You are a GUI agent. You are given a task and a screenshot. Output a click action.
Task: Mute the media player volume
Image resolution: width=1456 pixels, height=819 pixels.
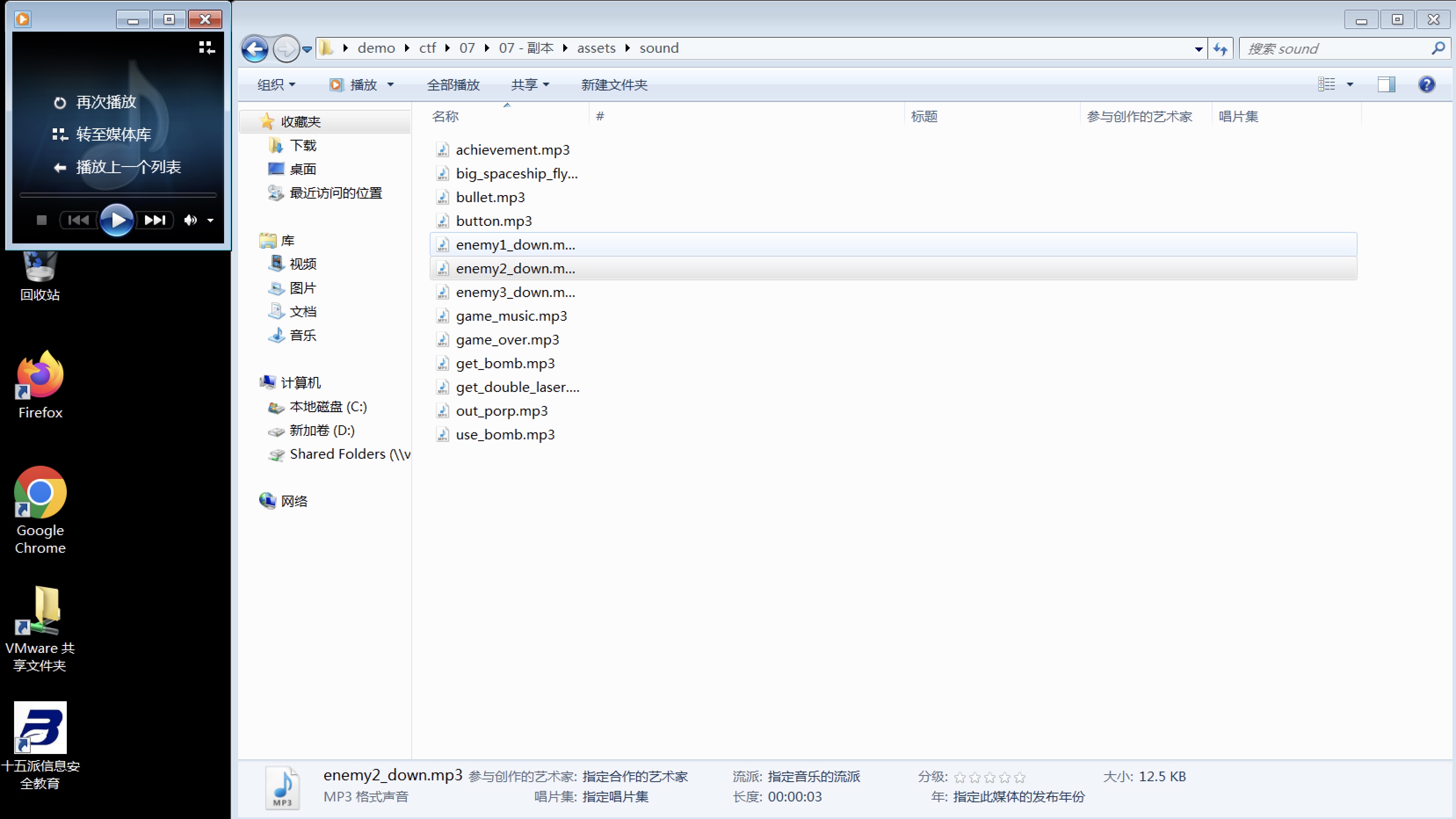190,220
